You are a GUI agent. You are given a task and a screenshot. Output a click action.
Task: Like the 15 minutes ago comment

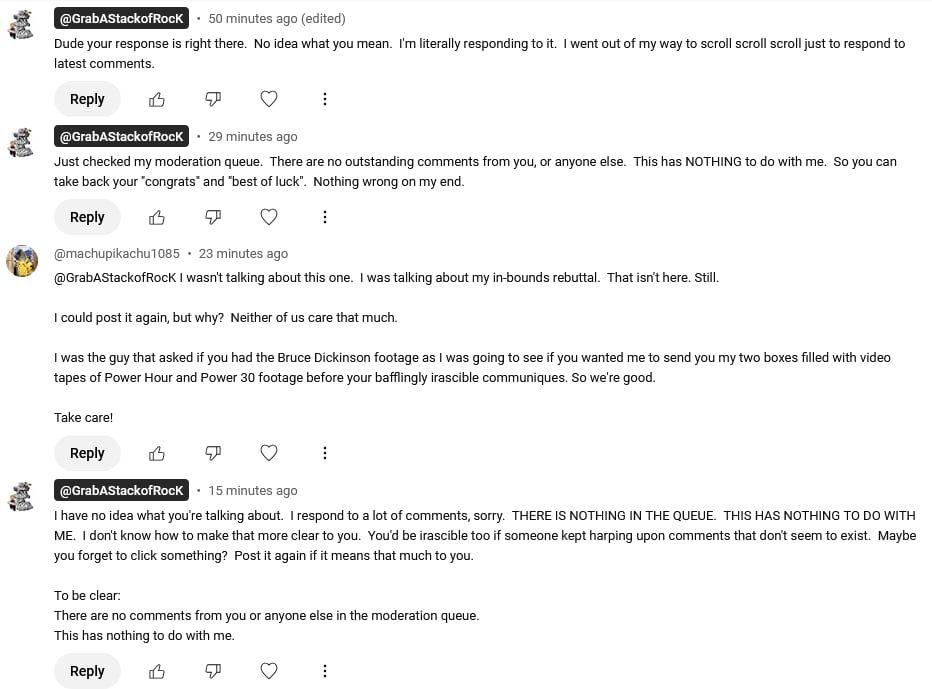(x=157, y=671)
